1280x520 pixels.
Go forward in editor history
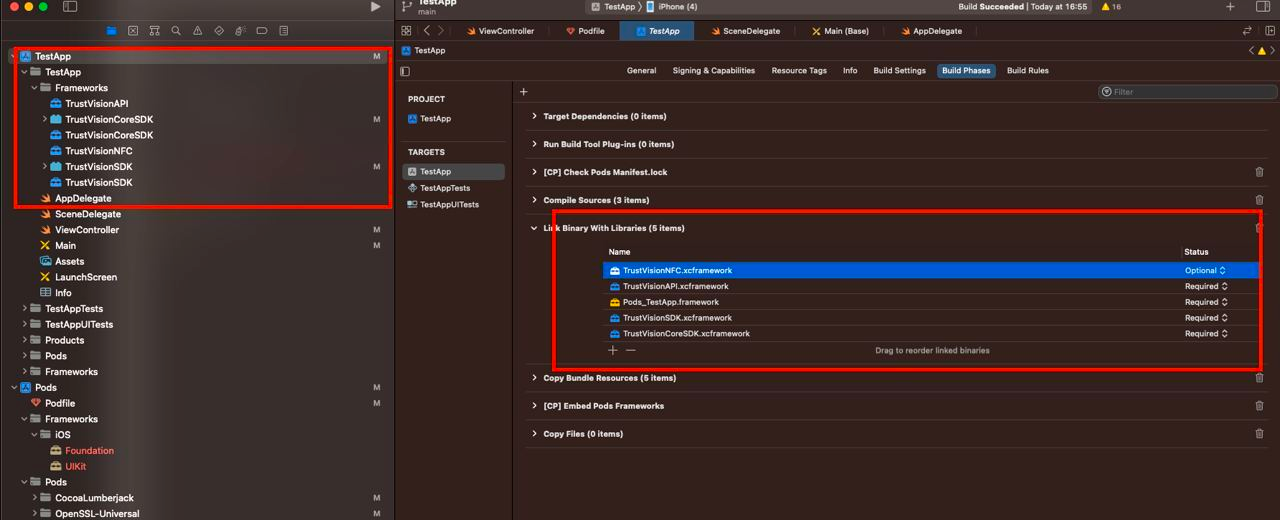click(x=441, y=31)
